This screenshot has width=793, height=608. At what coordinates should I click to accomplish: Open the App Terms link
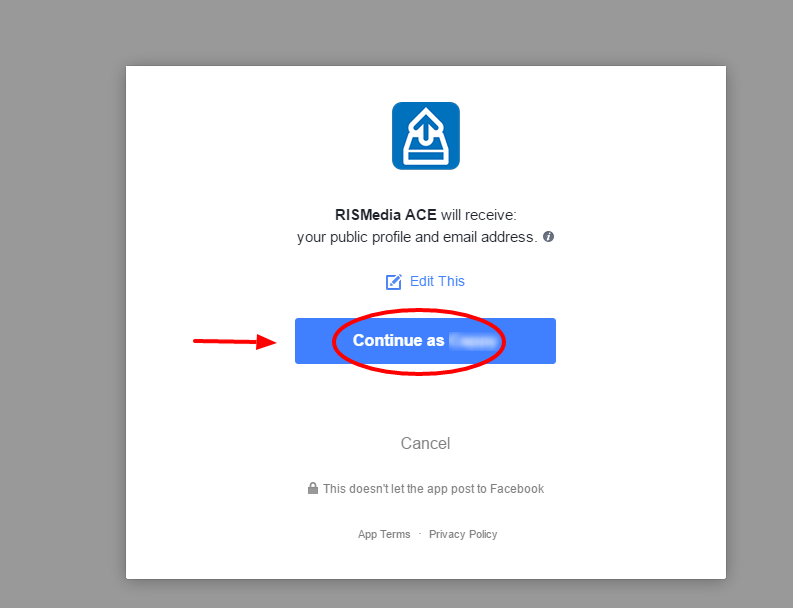pos(384,534)
